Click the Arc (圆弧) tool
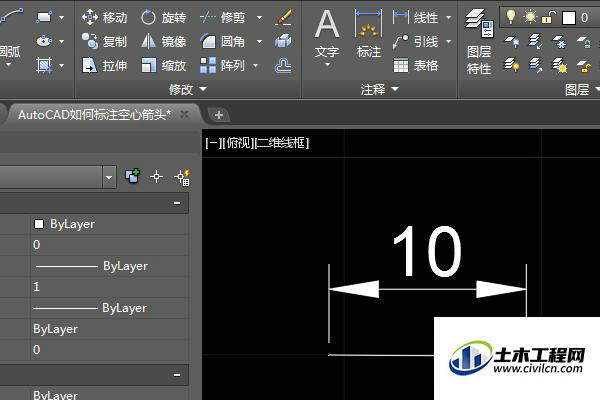This screenshot has width=600, height=400. click(10, 35)
